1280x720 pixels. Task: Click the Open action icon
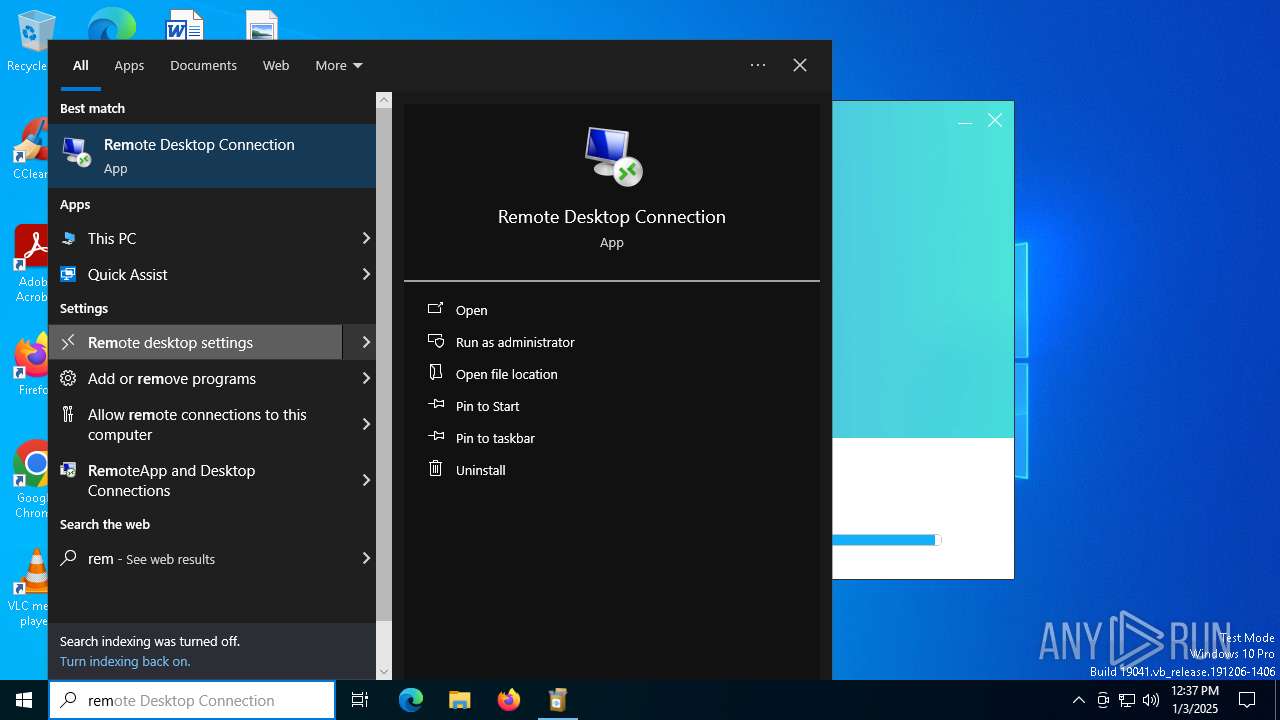(435, 309)
